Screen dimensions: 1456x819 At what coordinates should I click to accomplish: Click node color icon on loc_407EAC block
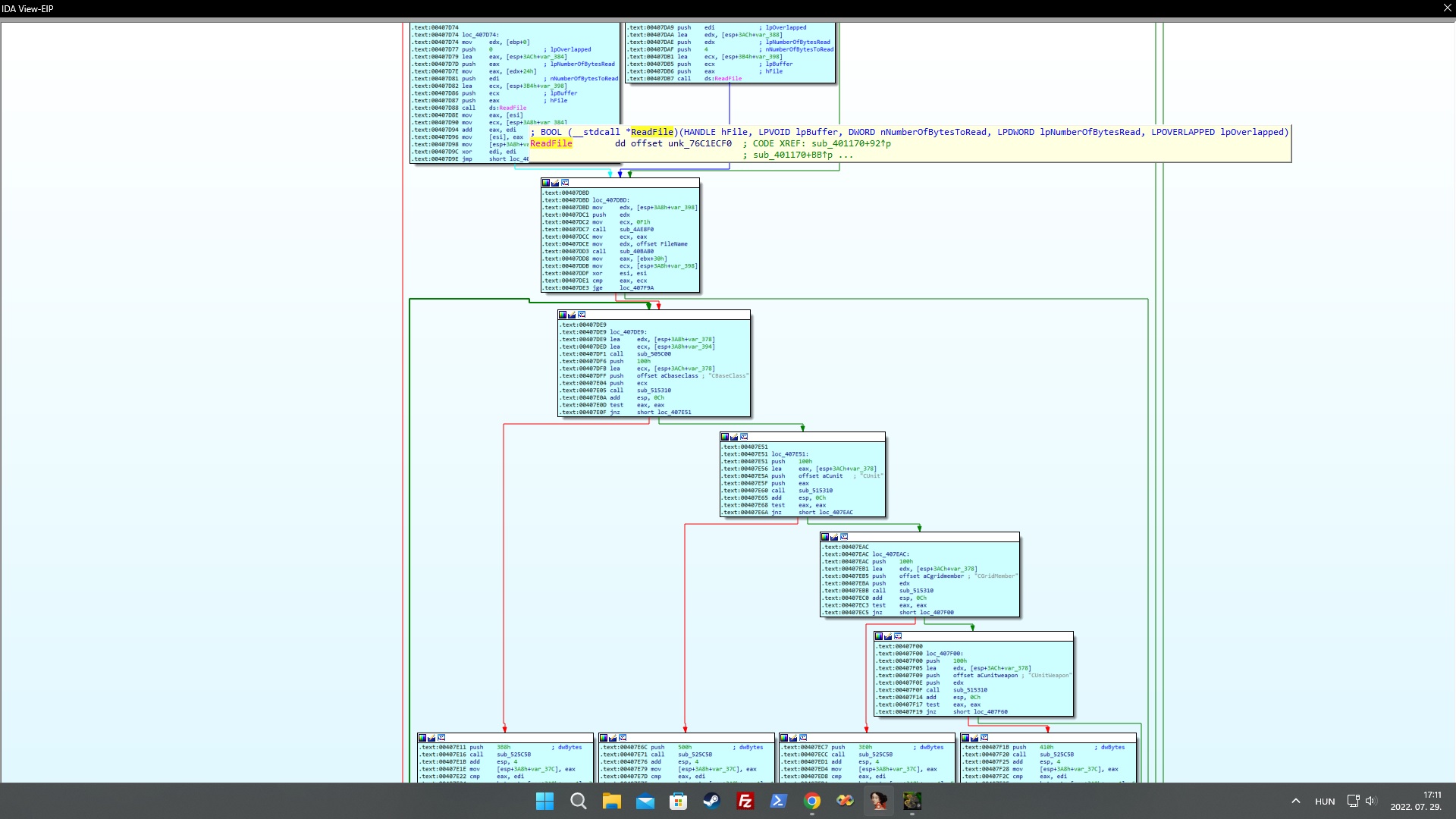coord(825,537)
